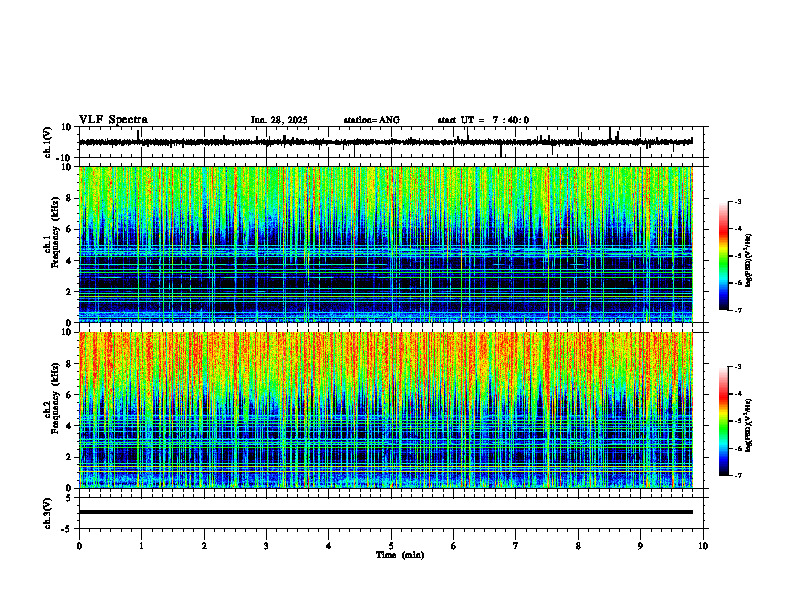Screen dimensions: 792x612
Task: Click the ch.1 spectrogram "2" kHz tick label
Action: point(70,292)
